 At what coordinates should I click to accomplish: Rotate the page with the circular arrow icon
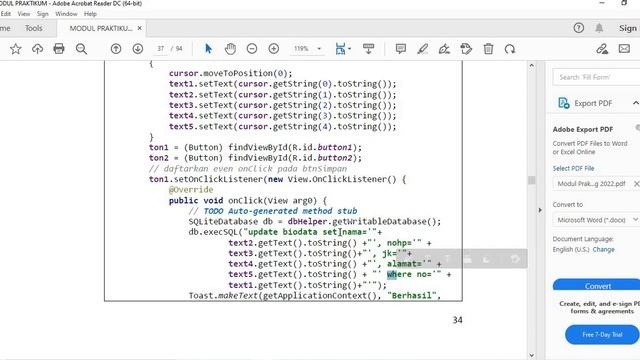click(x=510, y=49)
